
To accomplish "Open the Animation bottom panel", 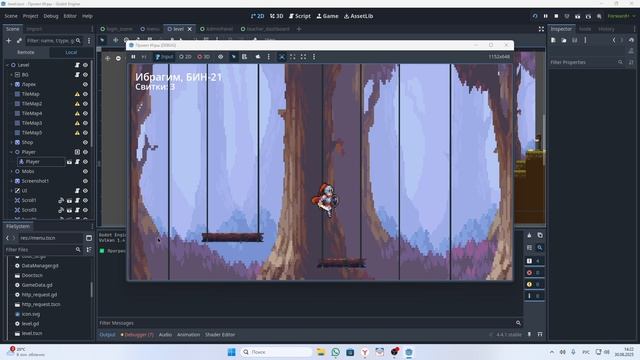I will pyautogui.click(x=188, y=335).
